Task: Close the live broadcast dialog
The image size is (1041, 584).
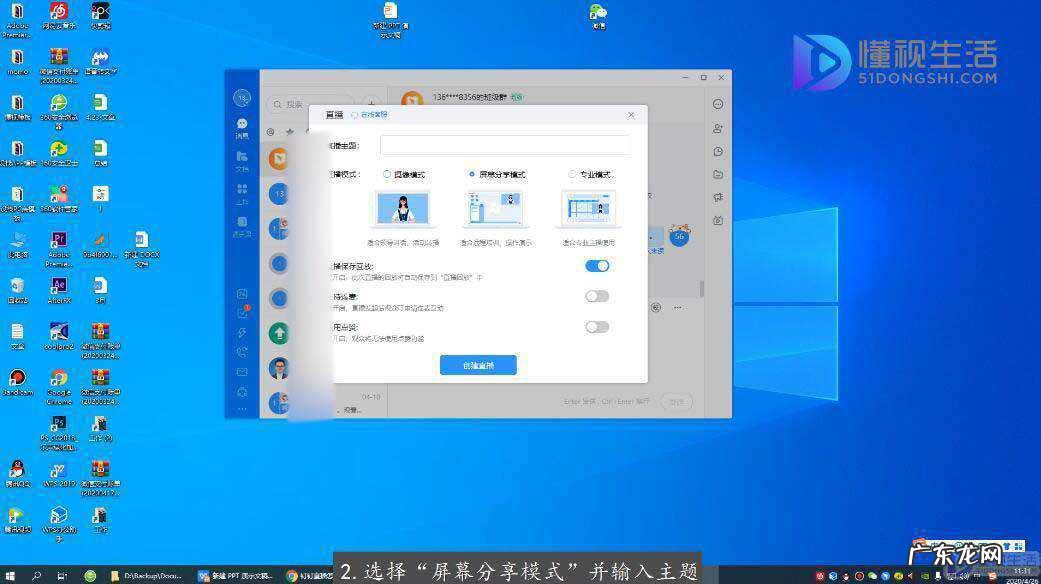Action: coord(631,115)
